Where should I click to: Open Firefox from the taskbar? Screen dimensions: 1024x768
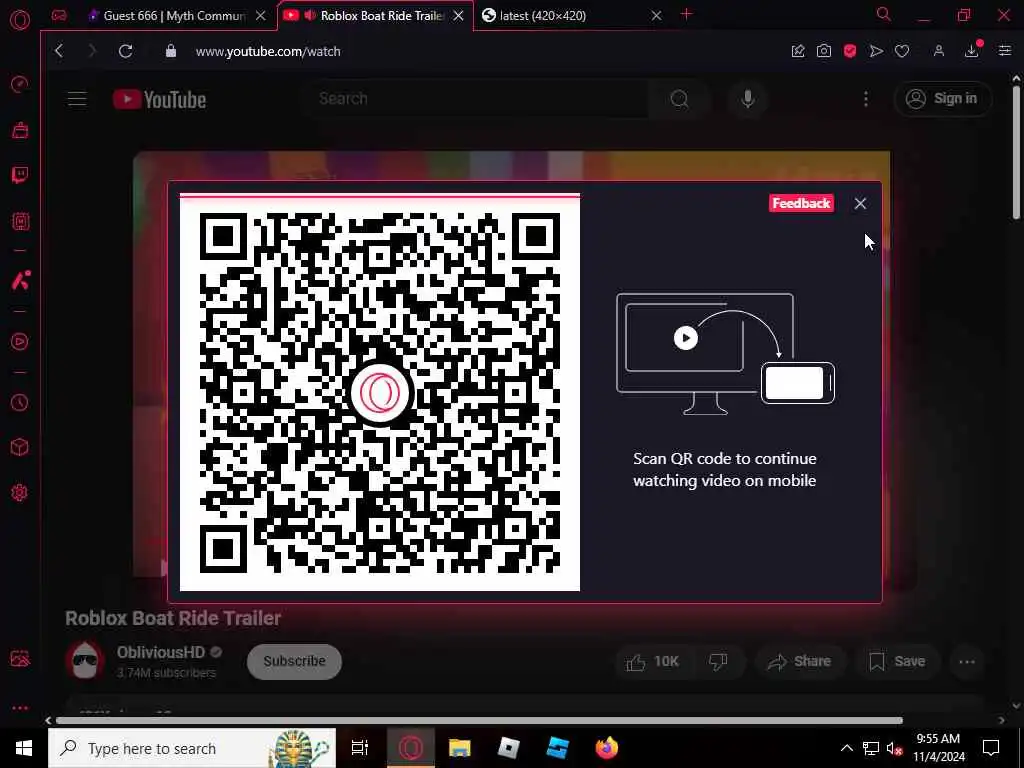[x=607, y=748]
